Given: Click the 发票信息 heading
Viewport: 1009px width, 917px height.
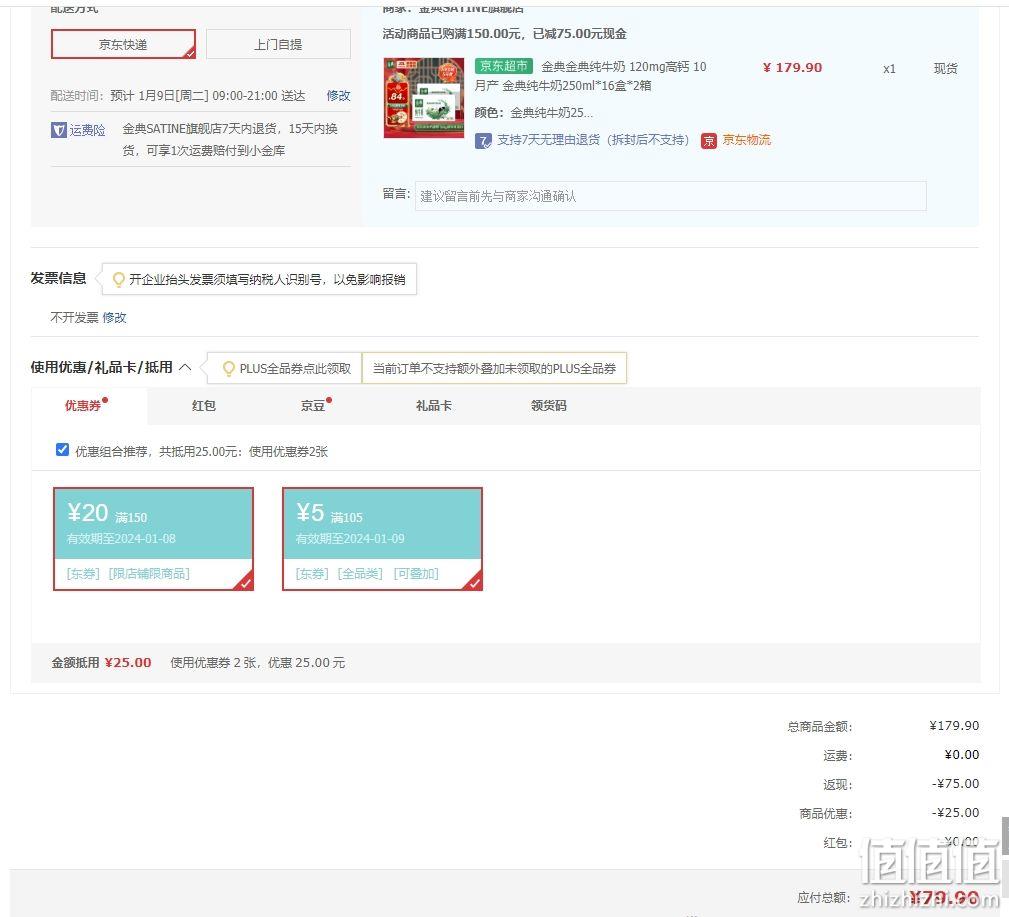Looking at the screenshot, I should click(58, 278).
